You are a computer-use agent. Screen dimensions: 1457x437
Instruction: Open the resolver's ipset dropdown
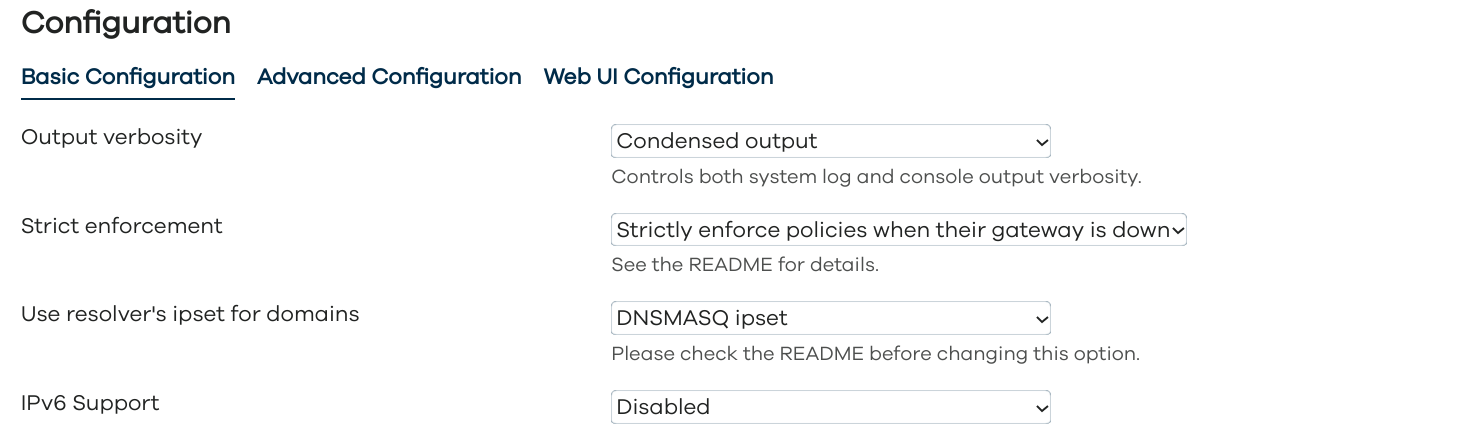pos(830,319)
